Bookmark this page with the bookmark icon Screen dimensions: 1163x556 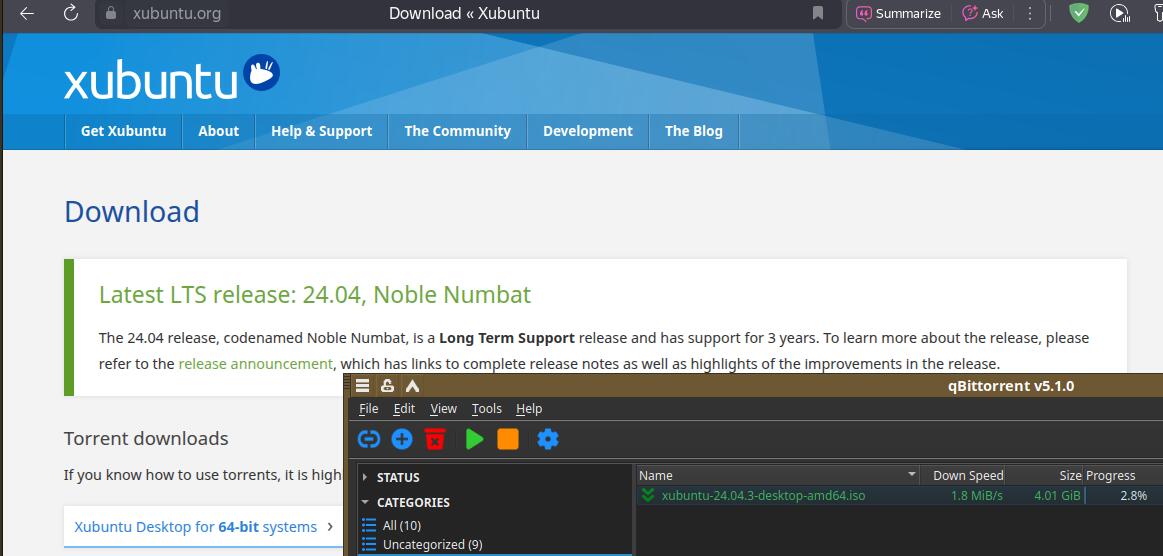point(817,13)
